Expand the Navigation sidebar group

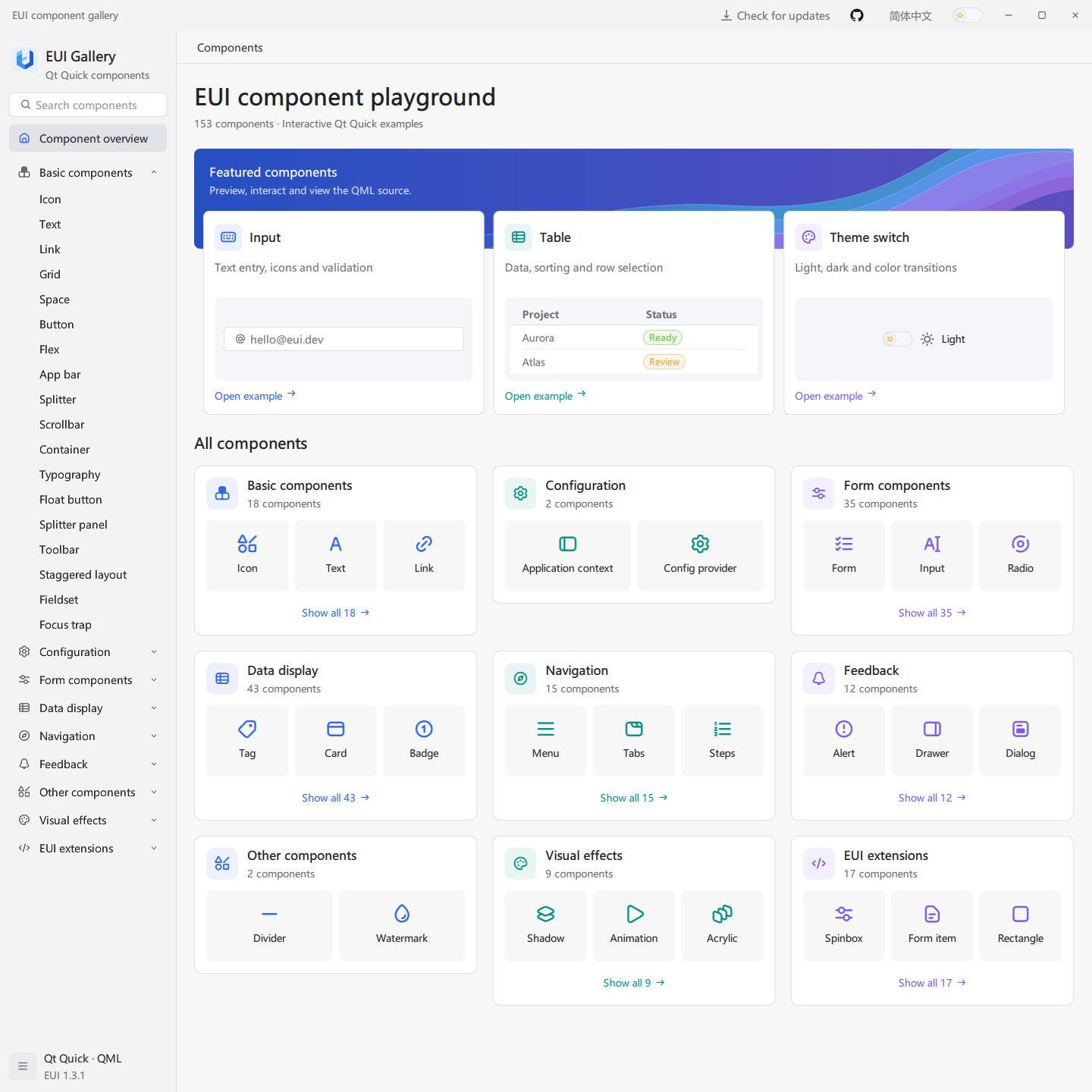pyautogui.click(x=88, y=736)
